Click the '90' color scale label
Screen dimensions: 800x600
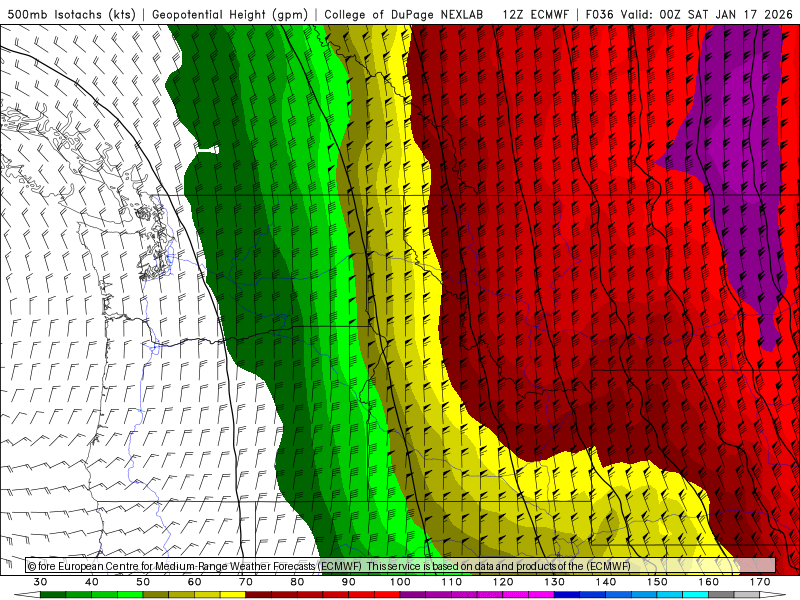click(x=349, y=582)
